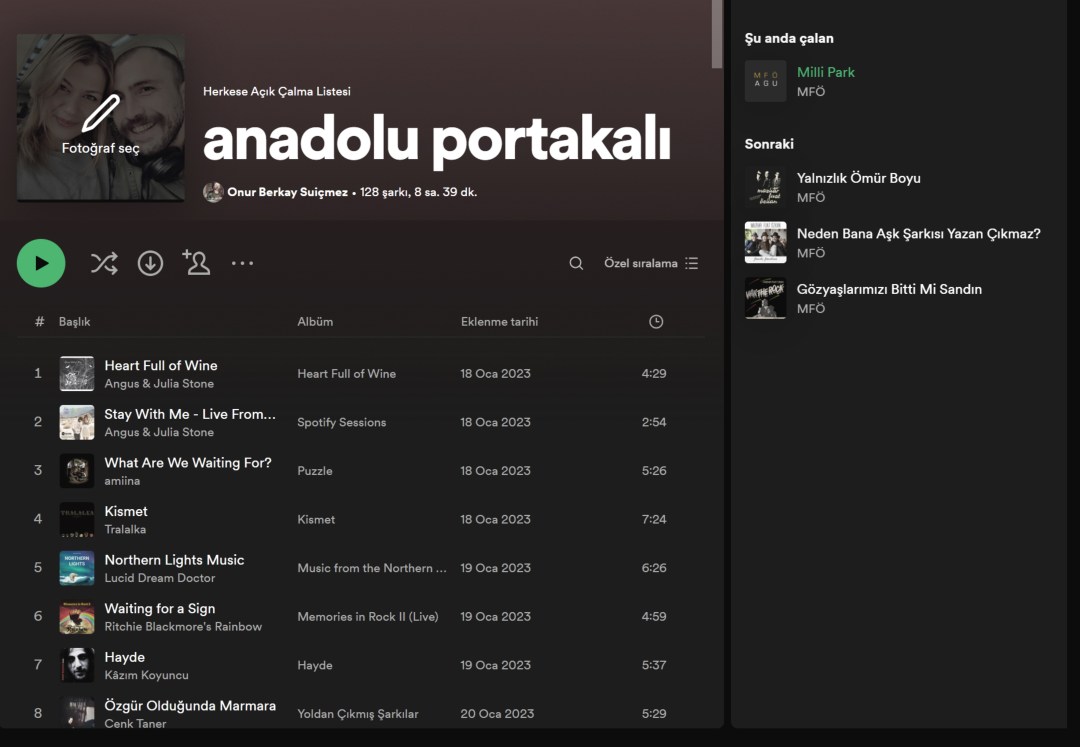Sort tracks by the Başlık column
The image size is (1080, 747).
click(74, 321)
